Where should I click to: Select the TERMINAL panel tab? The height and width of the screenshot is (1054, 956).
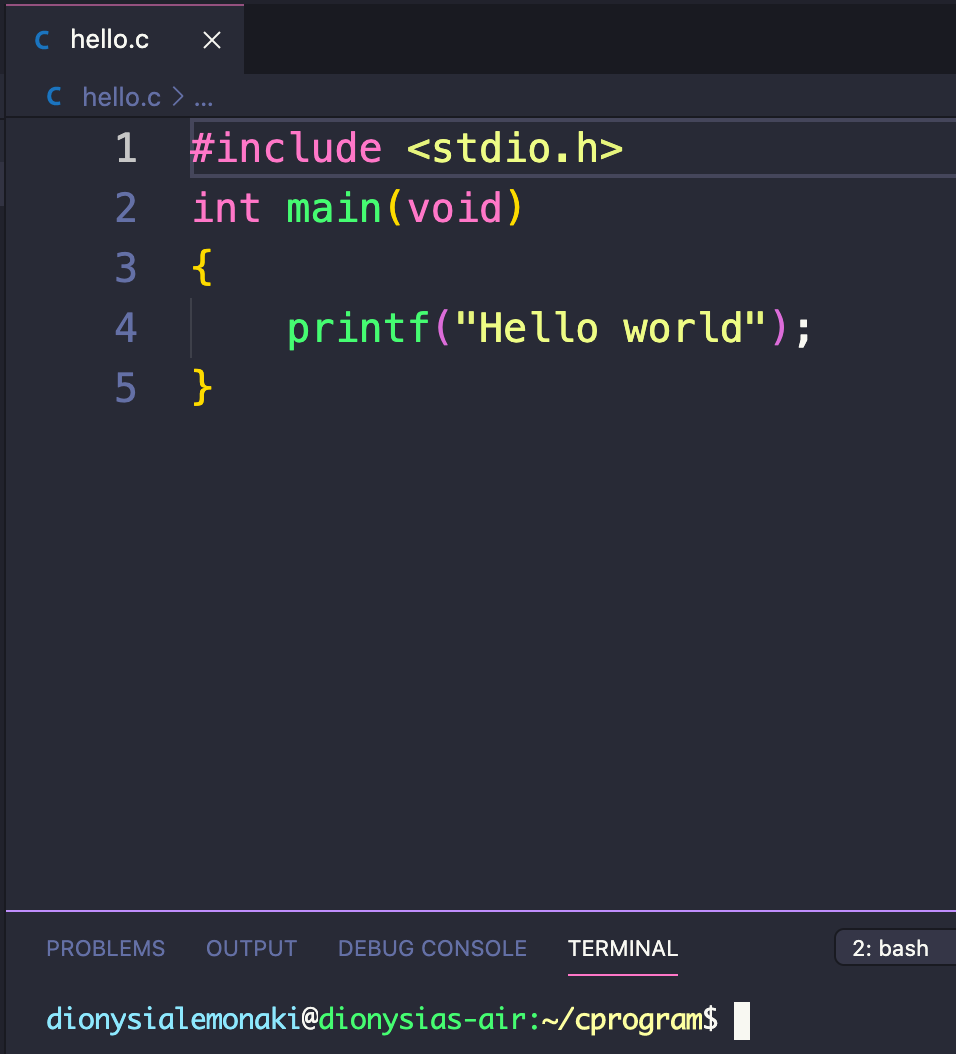pos(622,948)
